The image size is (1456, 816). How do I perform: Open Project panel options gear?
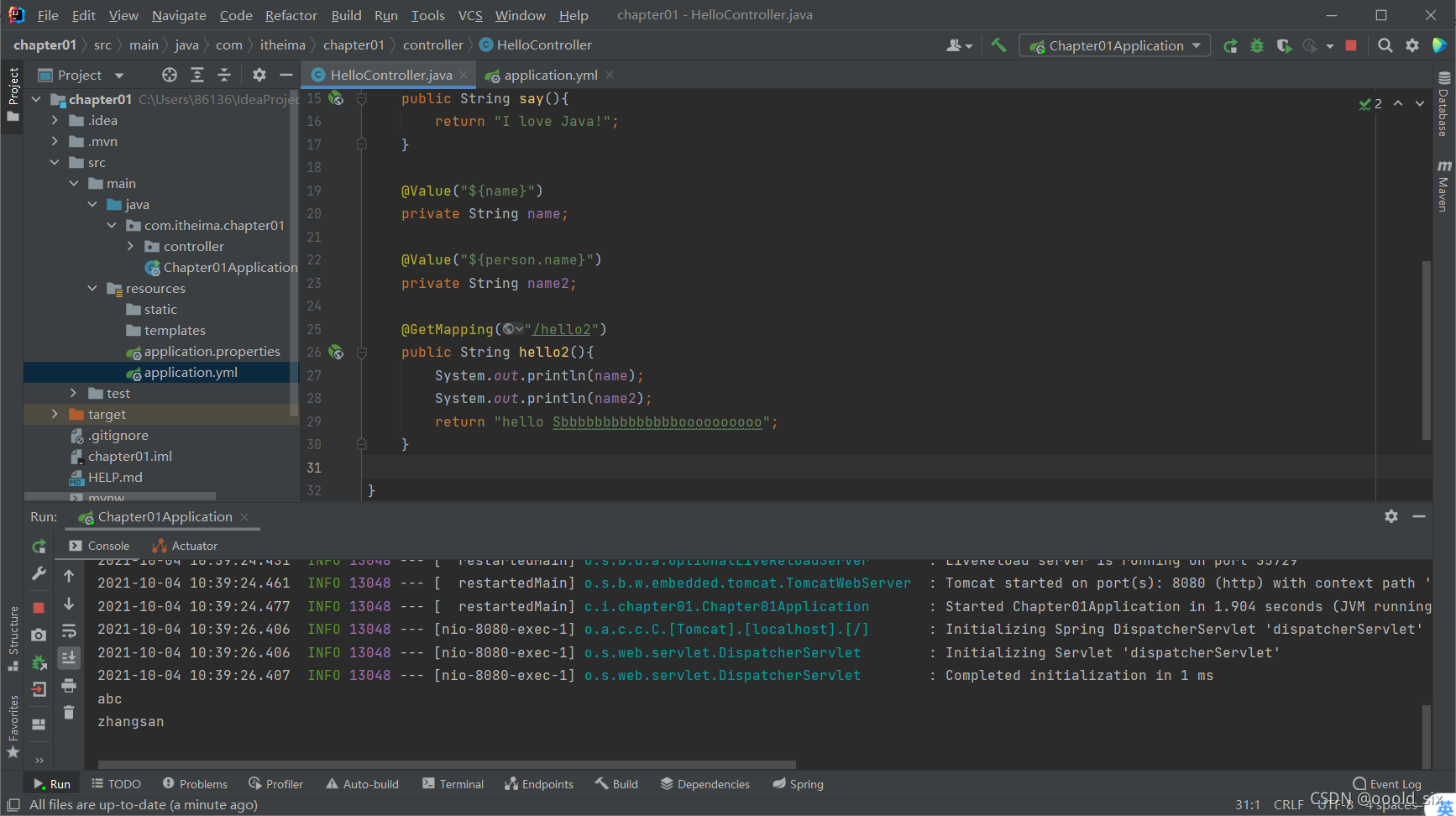pos(259,75)
